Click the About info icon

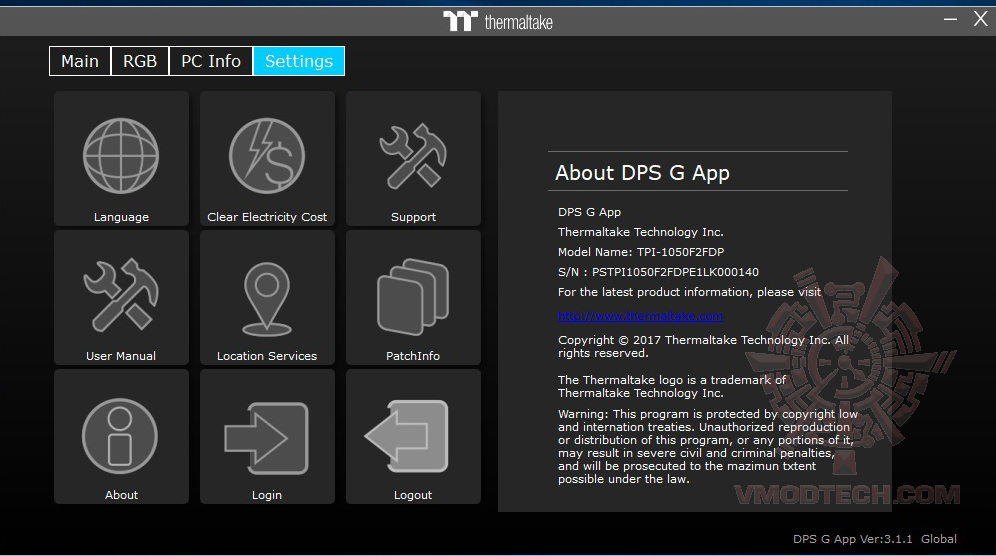pyautogui.click(x=121, y=437)
